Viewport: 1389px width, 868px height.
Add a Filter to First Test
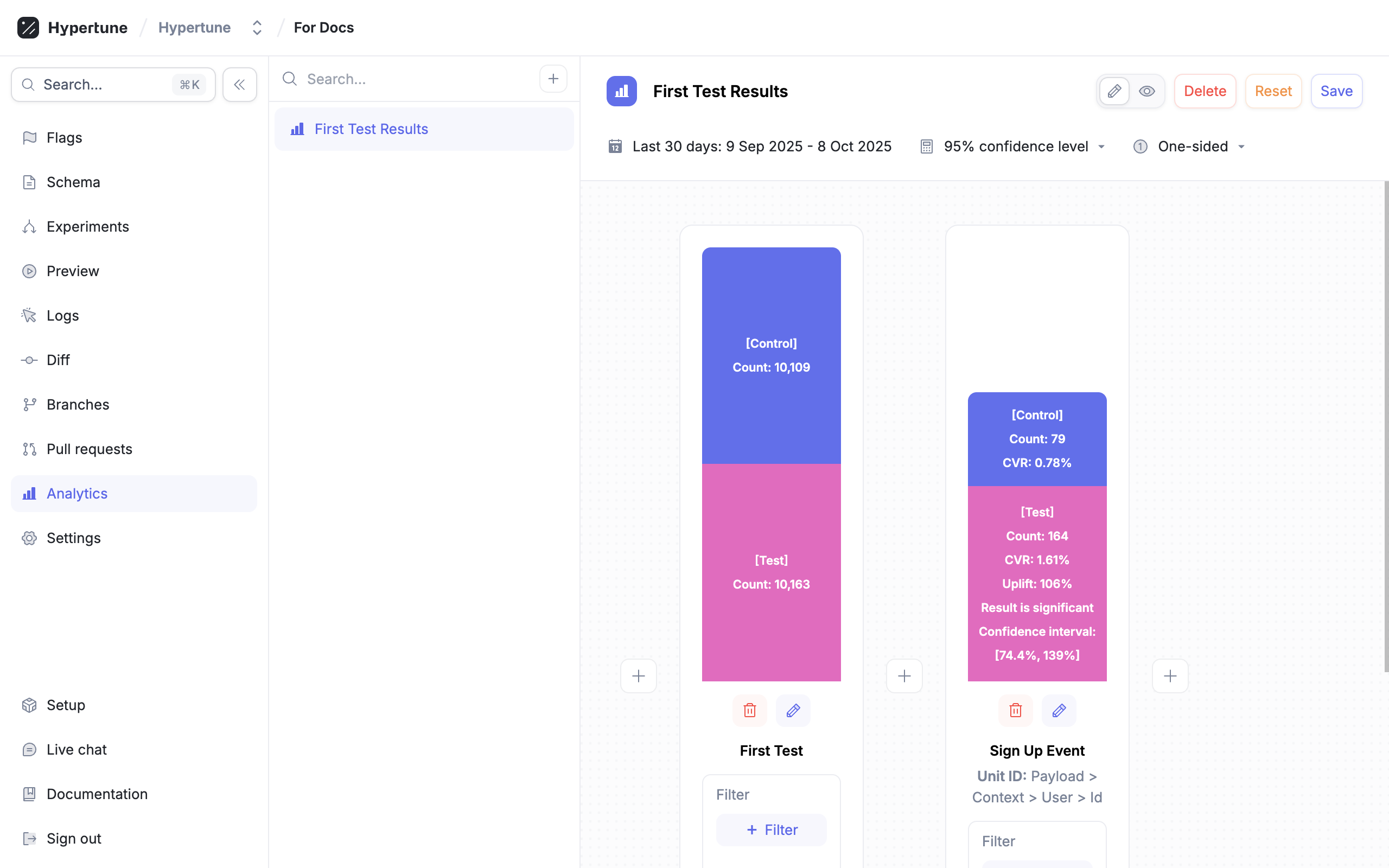coord(771,829)
